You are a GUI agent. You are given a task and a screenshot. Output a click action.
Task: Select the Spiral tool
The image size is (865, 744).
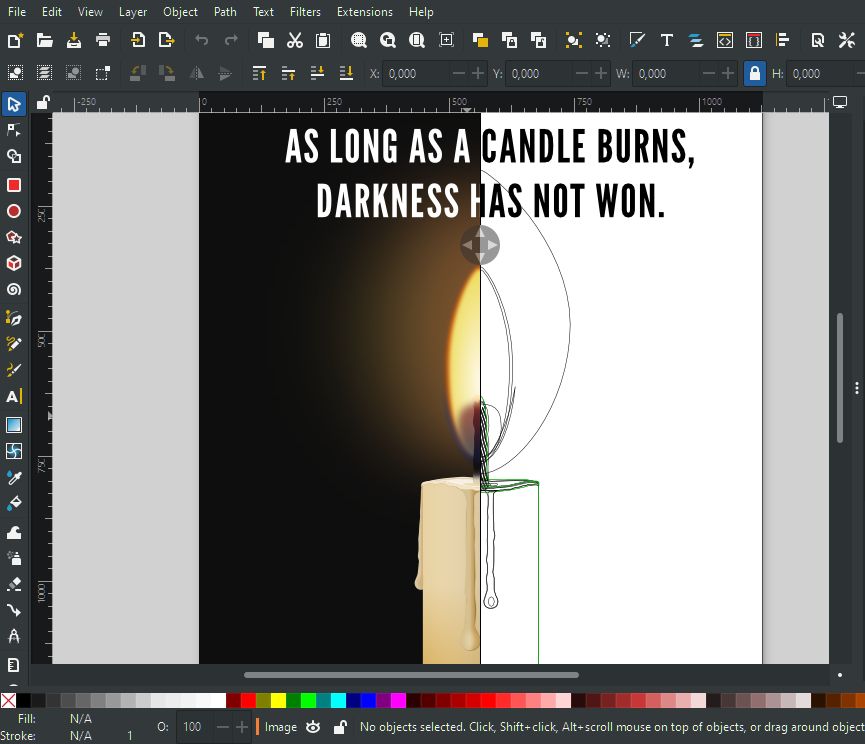(14, 290)
